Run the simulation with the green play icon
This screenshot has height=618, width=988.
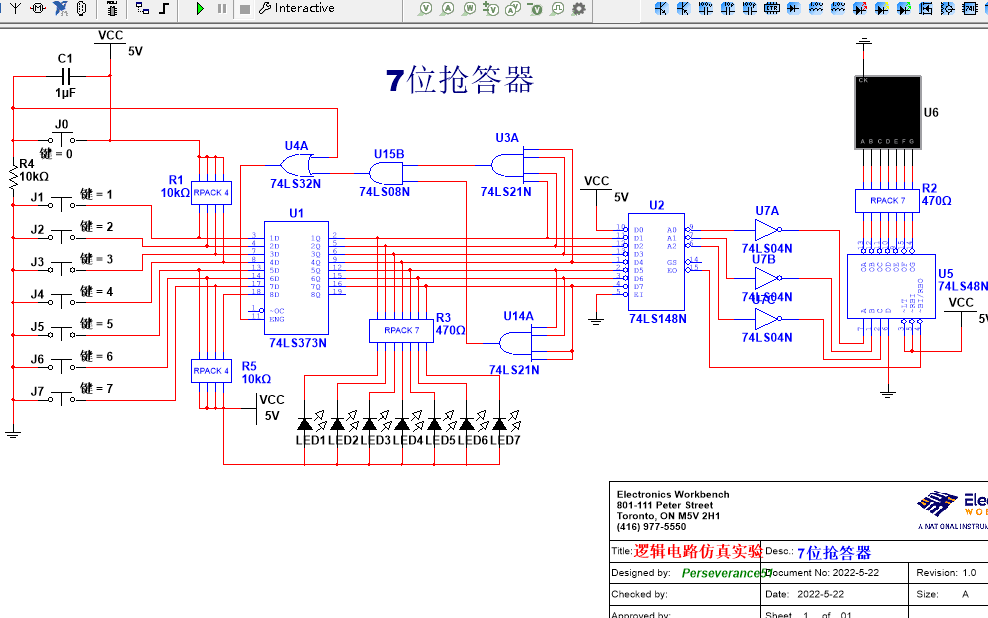(x=199, y=9)
